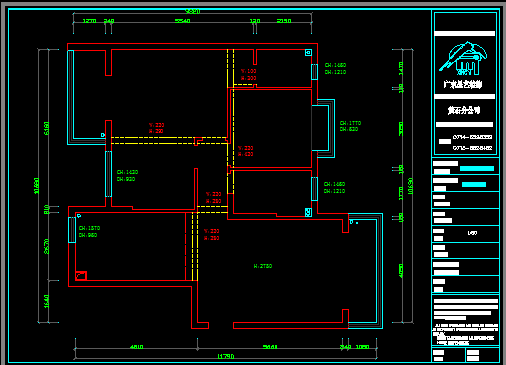Click the small cyan symbol above the CH:1570 window
Viewport: 506px width, 365px height.
pos(79,216)
